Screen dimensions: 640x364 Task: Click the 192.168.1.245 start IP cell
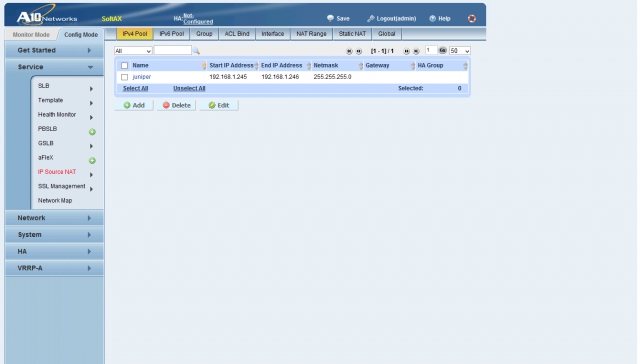(228, 77)
